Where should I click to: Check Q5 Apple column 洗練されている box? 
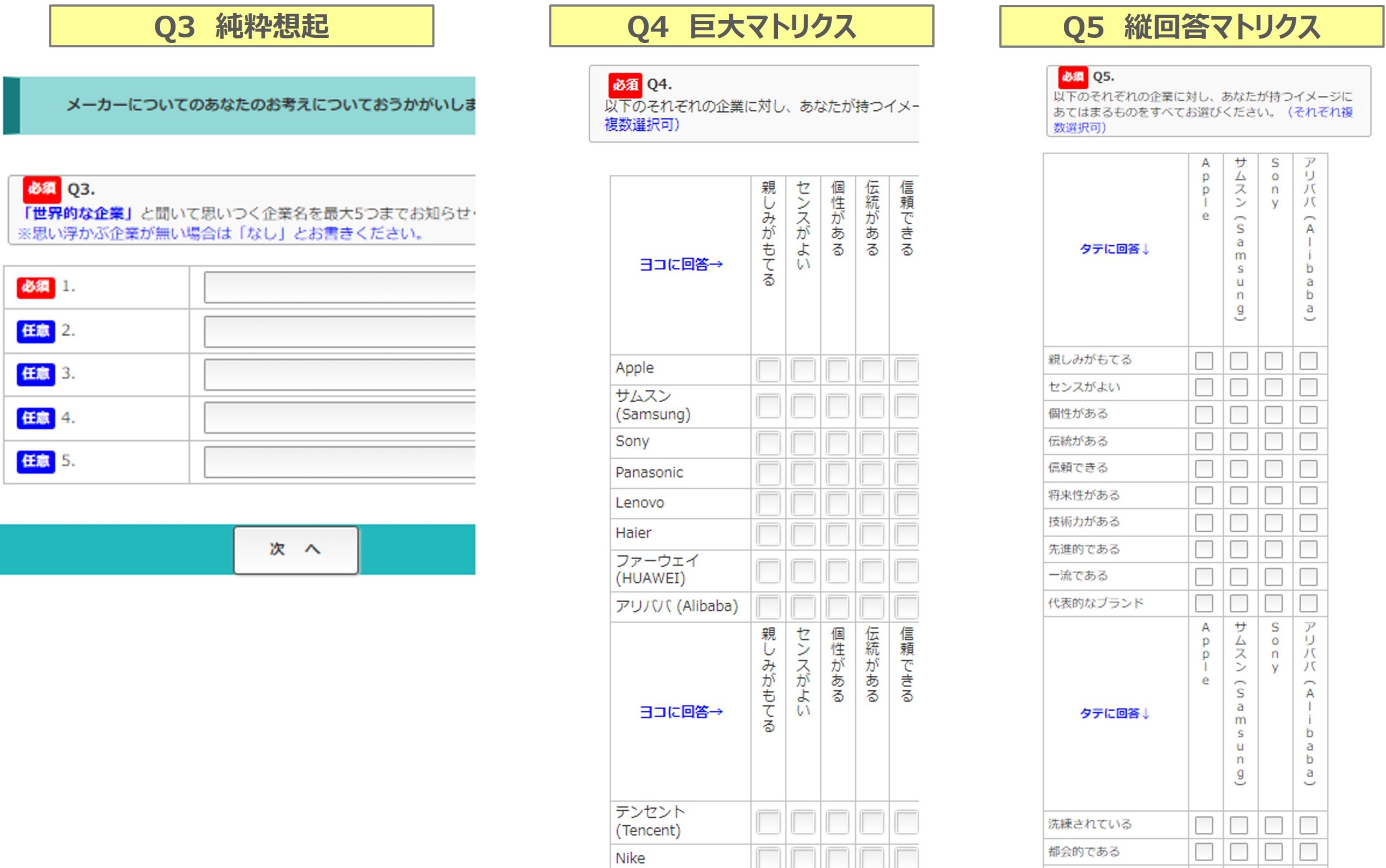click(1204, 825)
